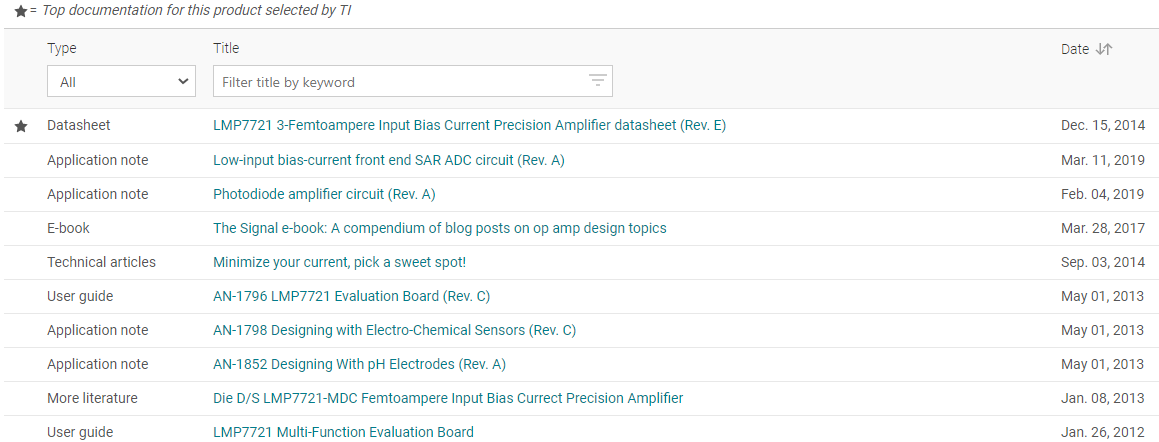1159x442 pixels.
Task: Click the Title column header
Action: 226,48
